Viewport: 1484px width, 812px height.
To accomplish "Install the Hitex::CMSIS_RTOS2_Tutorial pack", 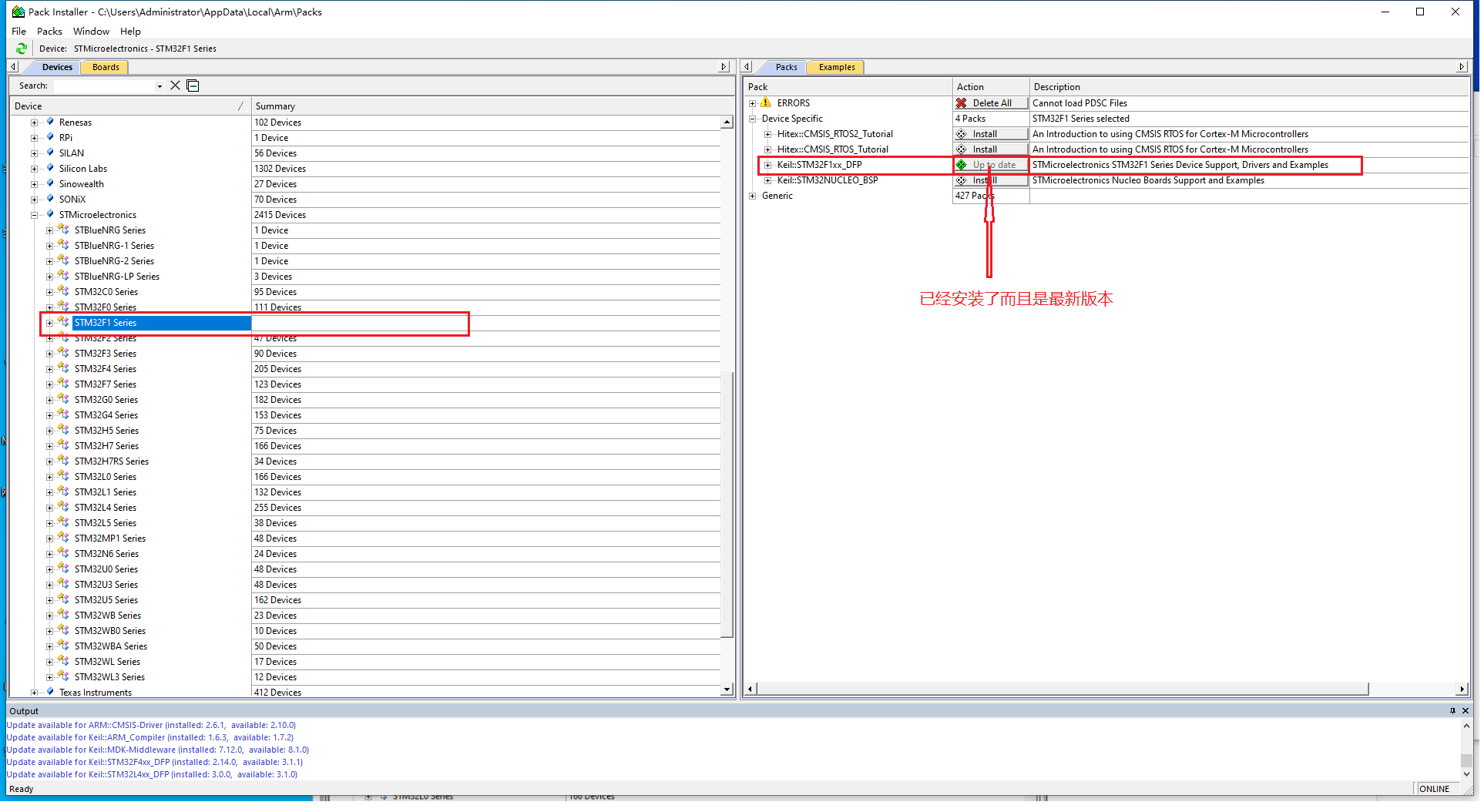I will point(991,134).
